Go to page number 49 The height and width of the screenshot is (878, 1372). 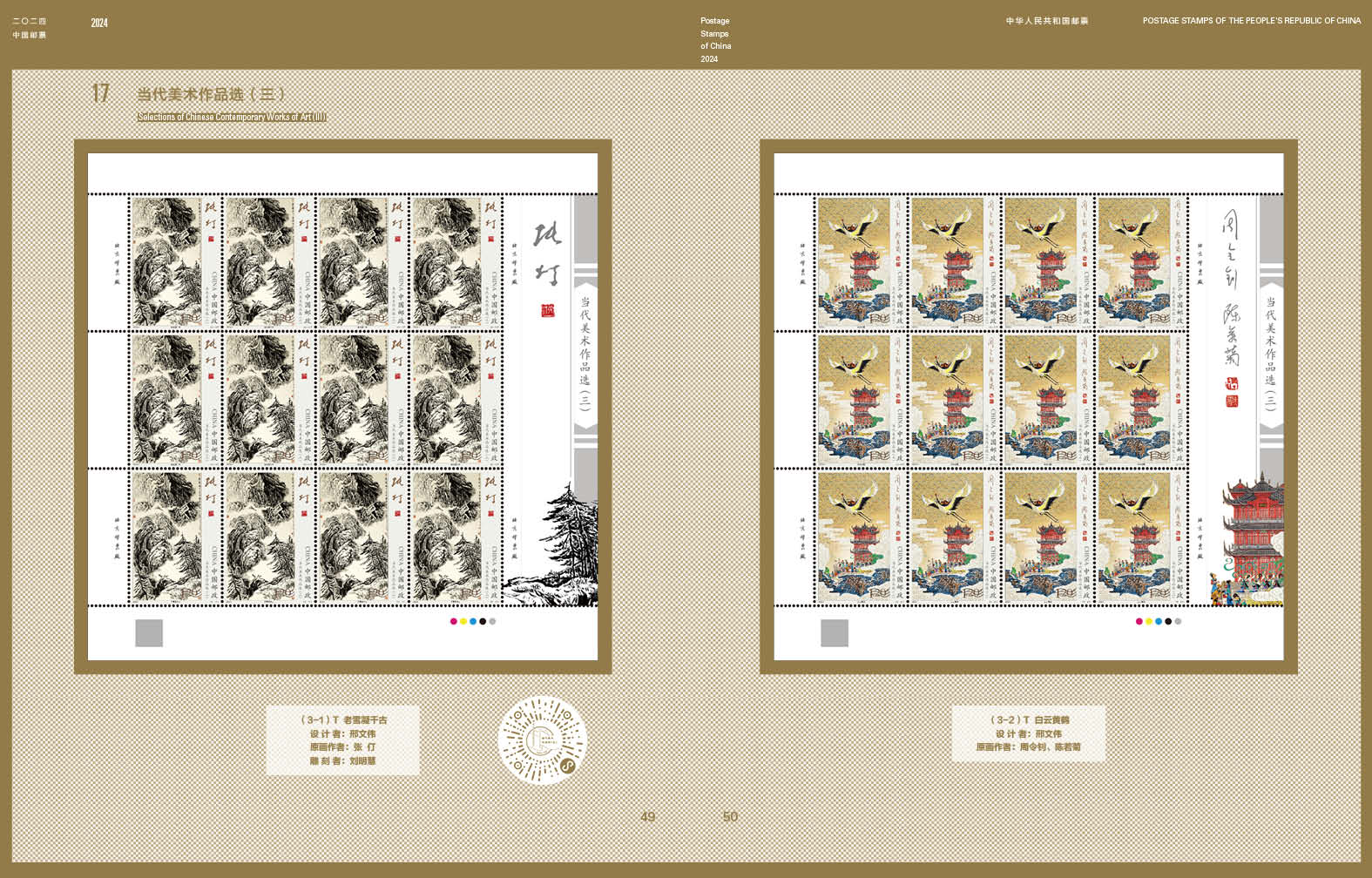[x=647, y=817]
